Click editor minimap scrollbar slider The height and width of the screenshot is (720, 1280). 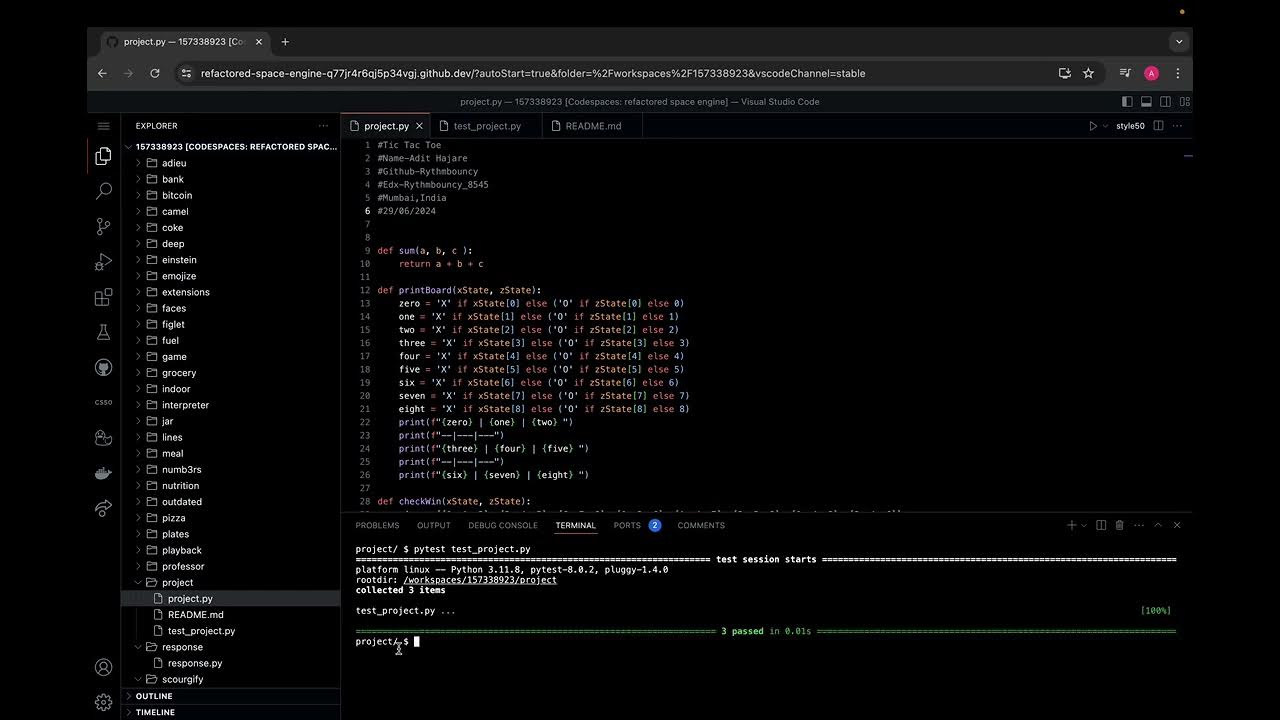pos(1188,155)
